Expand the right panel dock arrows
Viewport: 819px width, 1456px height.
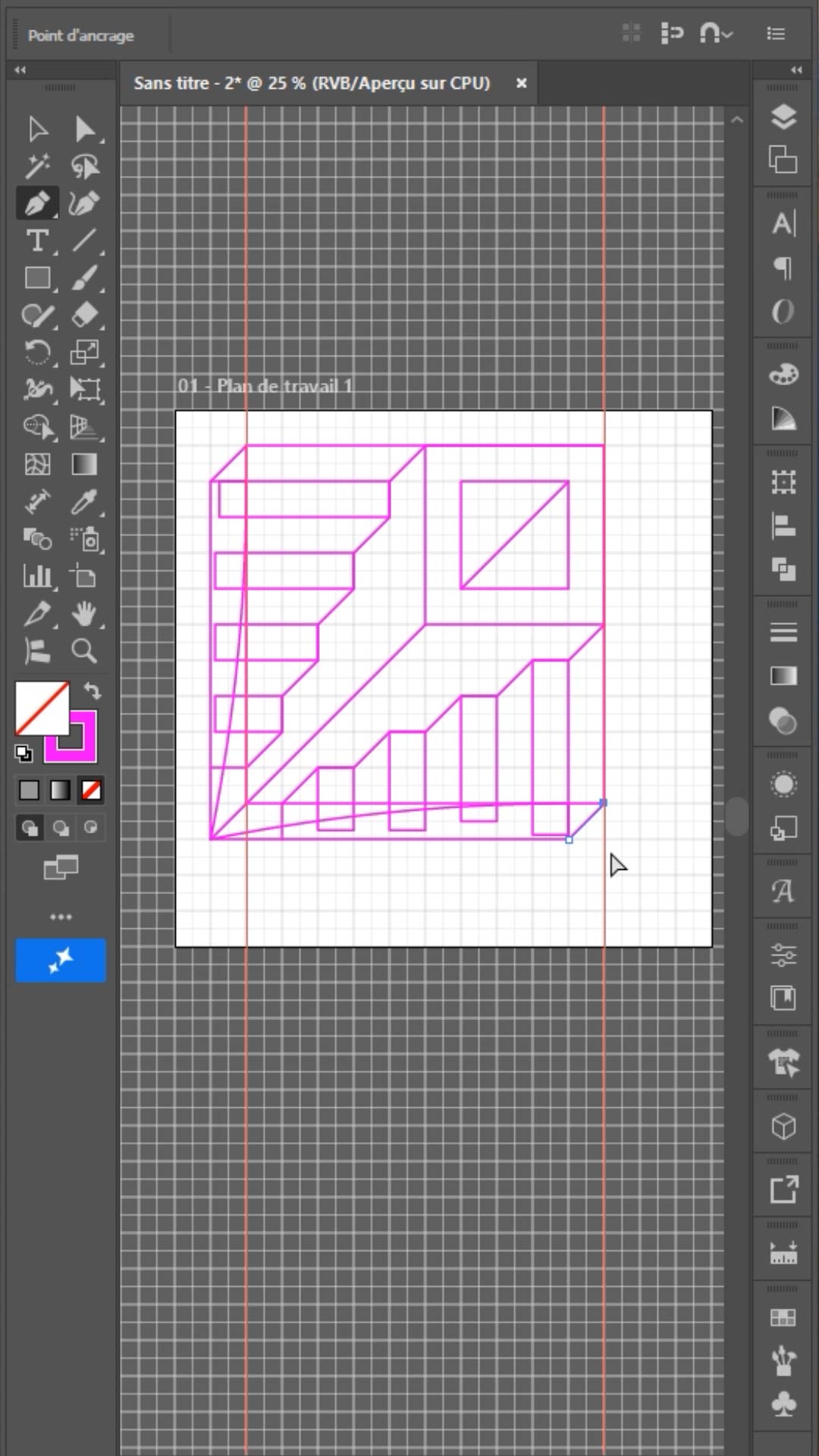click(796, 70)
